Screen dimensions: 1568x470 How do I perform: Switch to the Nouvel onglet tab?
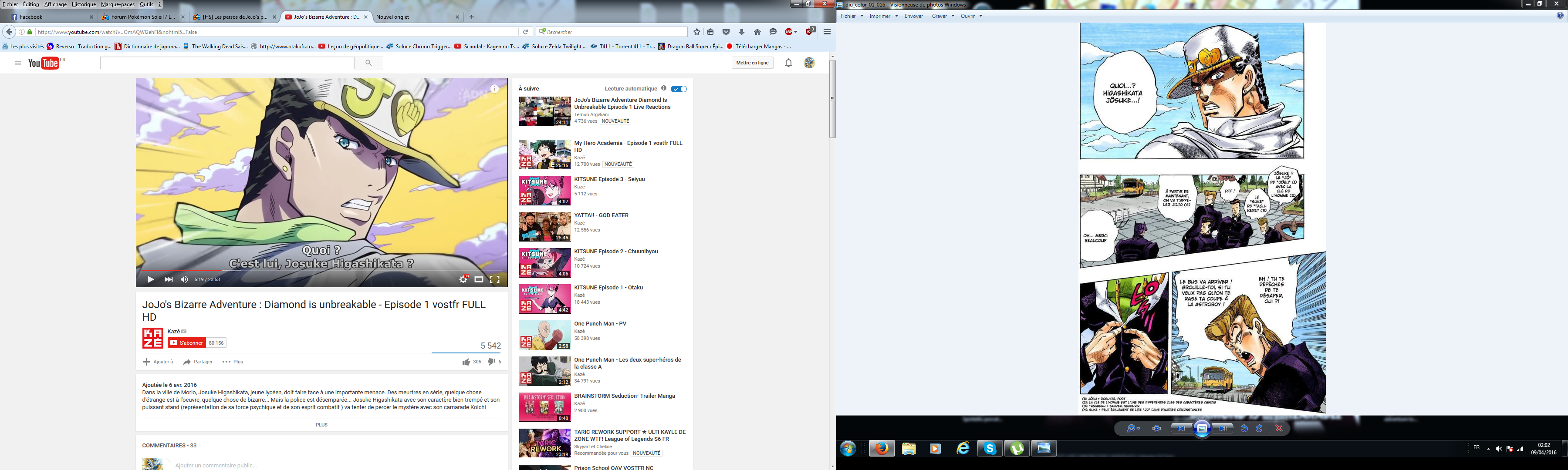417,17
